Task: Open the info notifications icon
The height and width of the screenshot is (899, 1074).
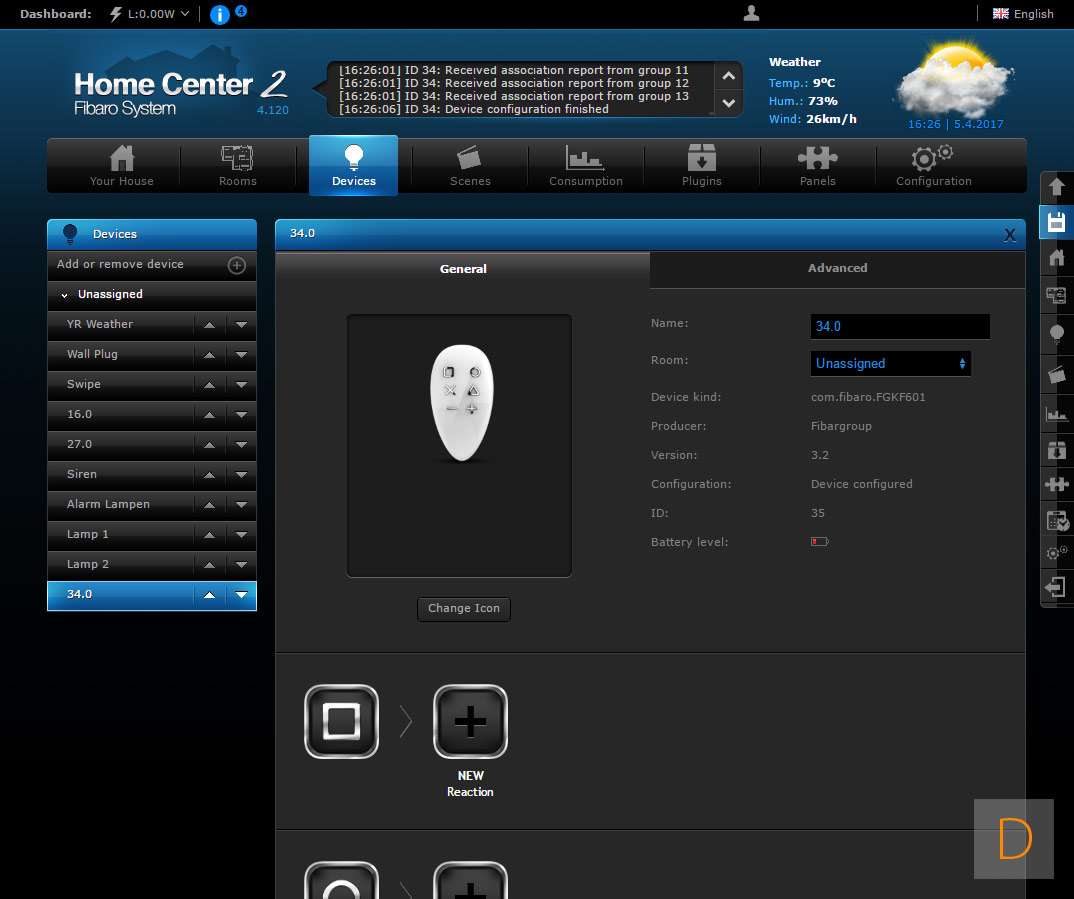Action: (220, 14)
